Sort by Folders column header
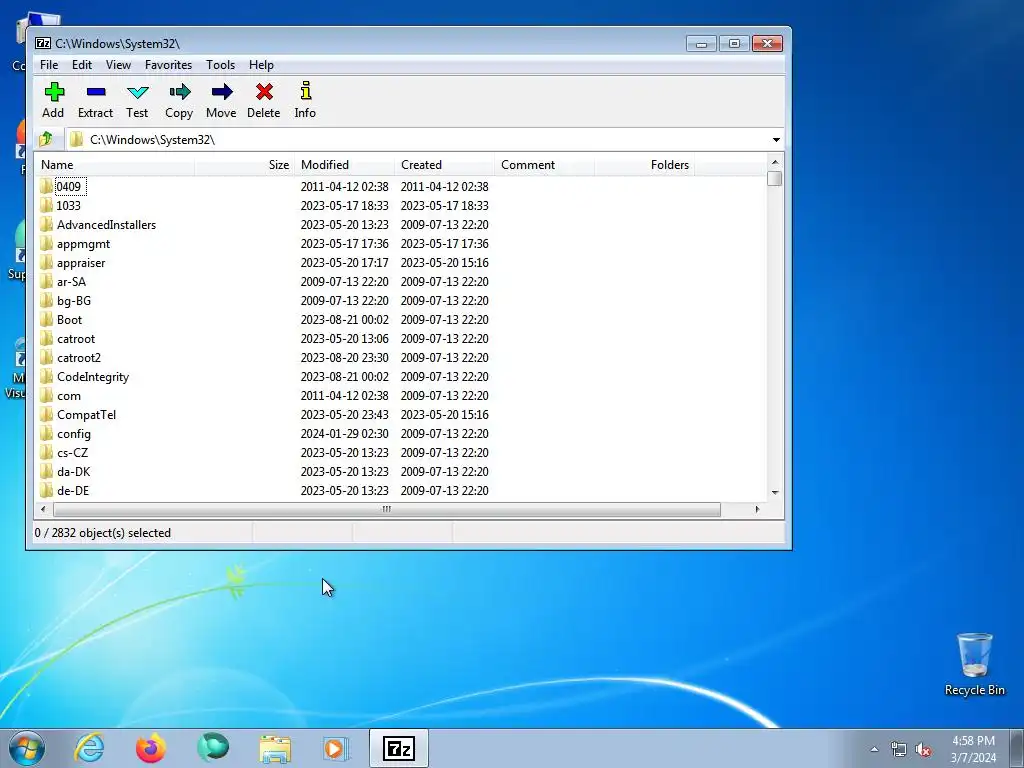Viewport: 1024px width, 768px height. (644, 165)
